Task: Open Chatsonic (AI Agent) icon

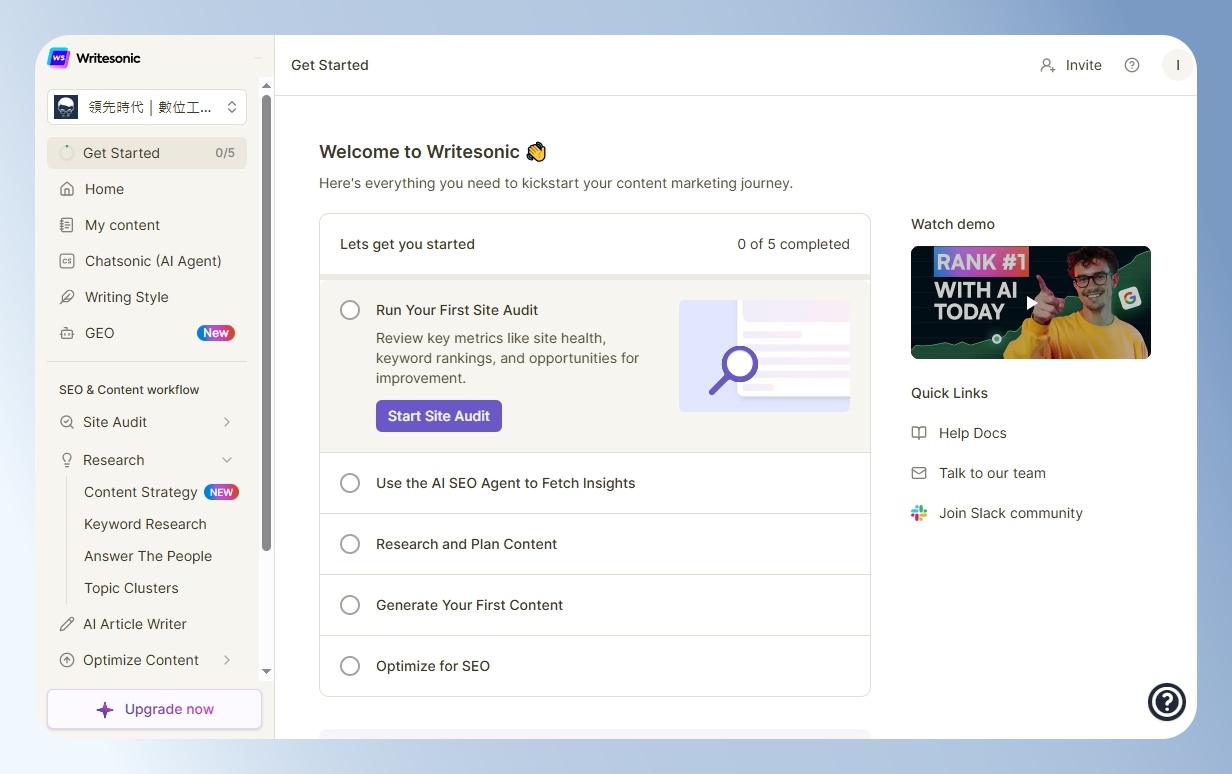Action: click(67, 261)
